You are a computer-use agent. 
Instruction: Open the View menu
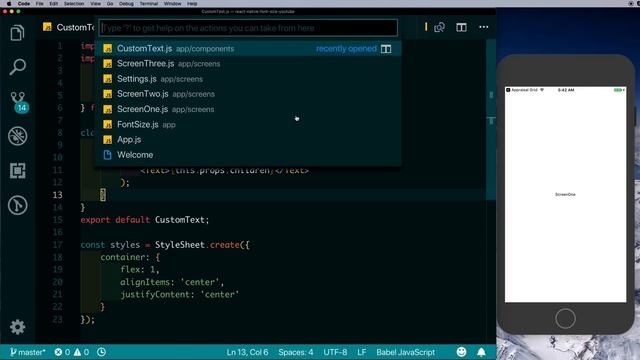[96, 4]
